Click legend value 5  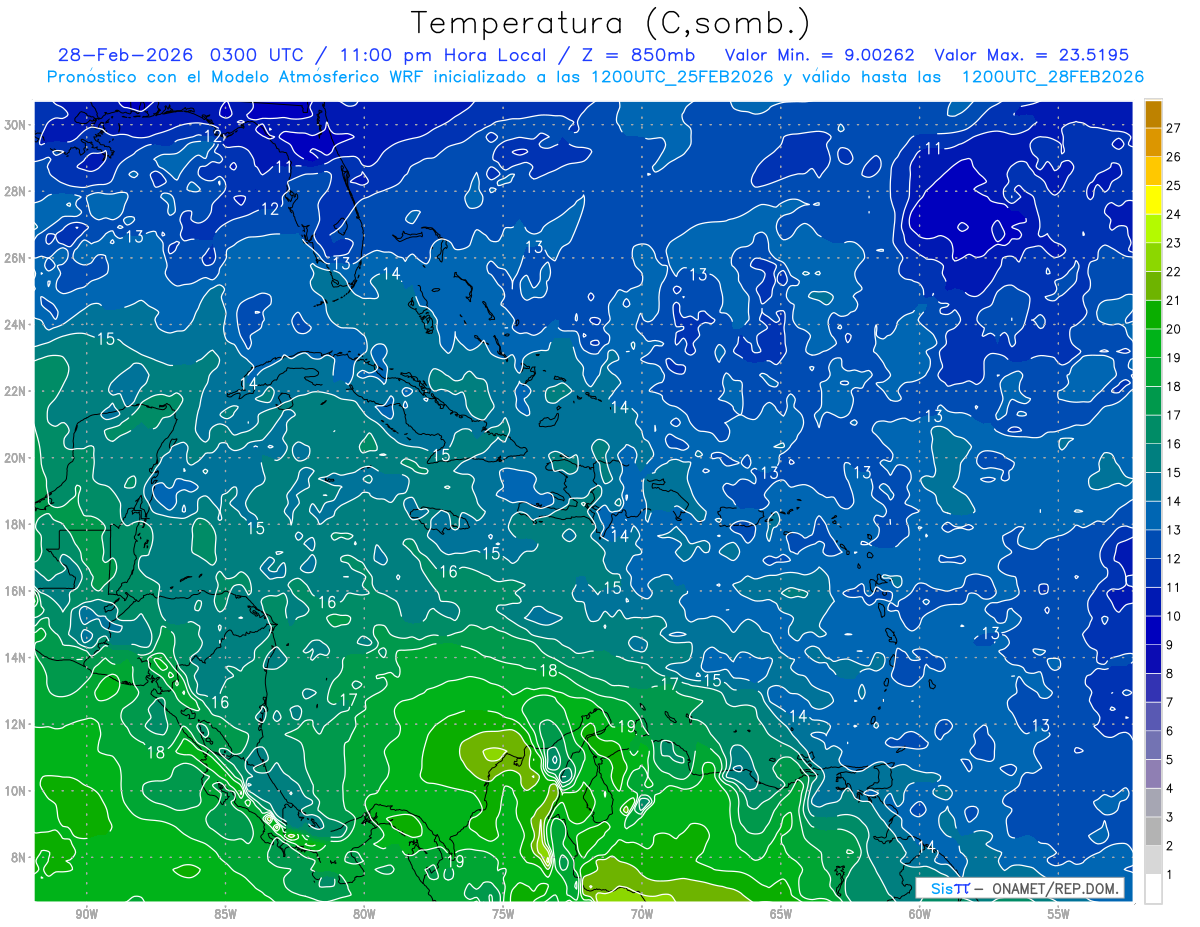coord(1171,760)
